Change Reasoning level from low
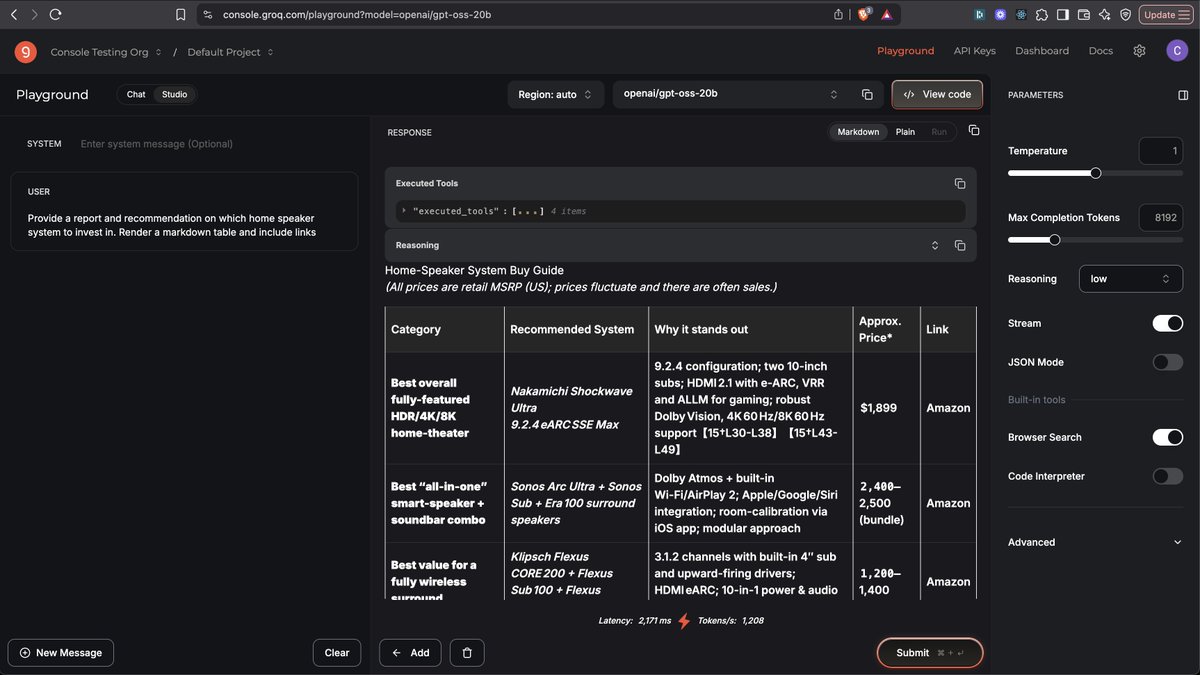The image size is (1200, 675). (1131, 278)
